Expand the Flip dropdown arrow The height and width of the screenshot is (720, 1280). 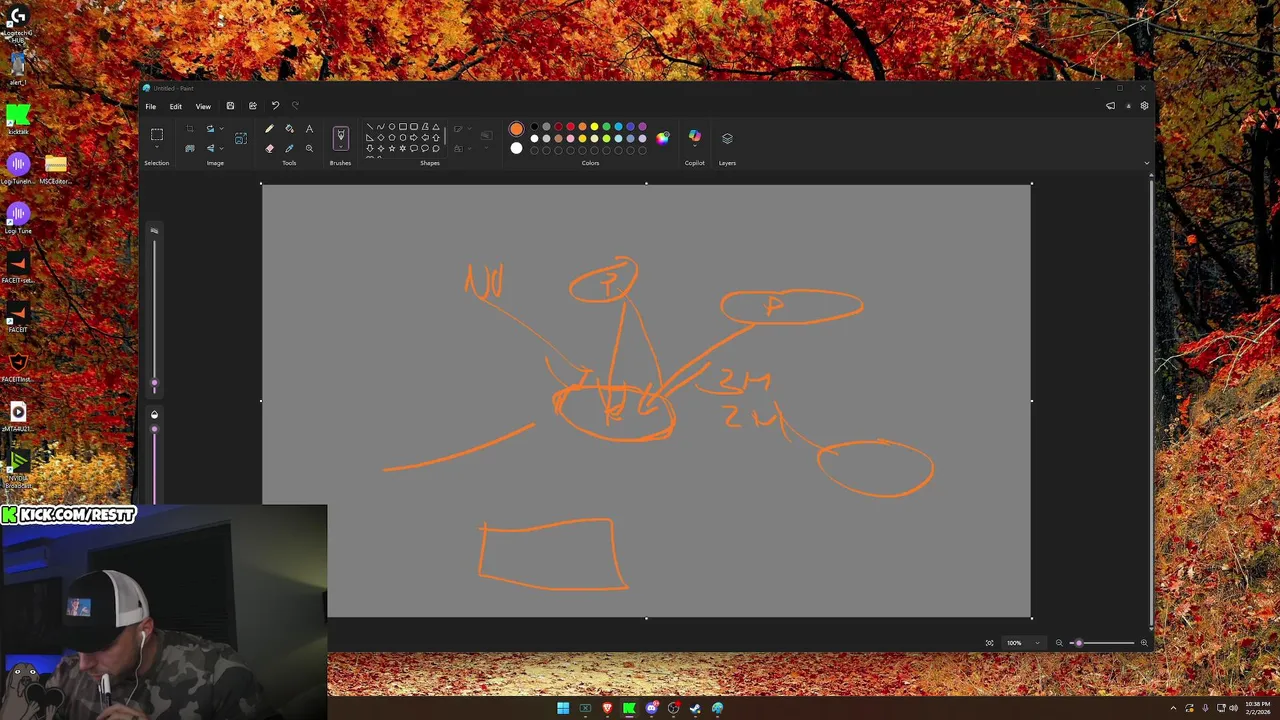point(221,148)
